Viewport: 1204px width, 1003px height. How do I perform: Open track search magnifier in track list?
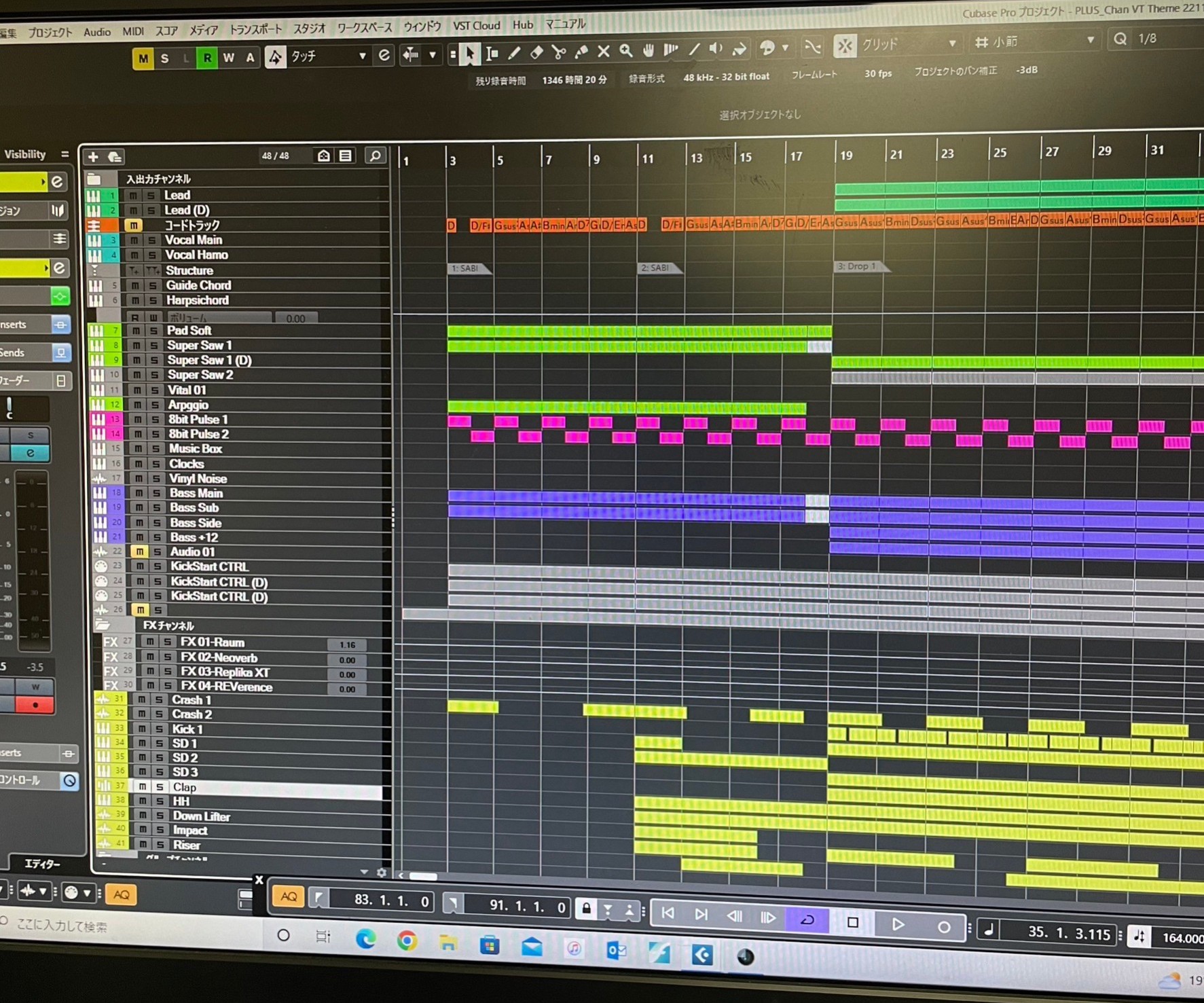point(374,156)
